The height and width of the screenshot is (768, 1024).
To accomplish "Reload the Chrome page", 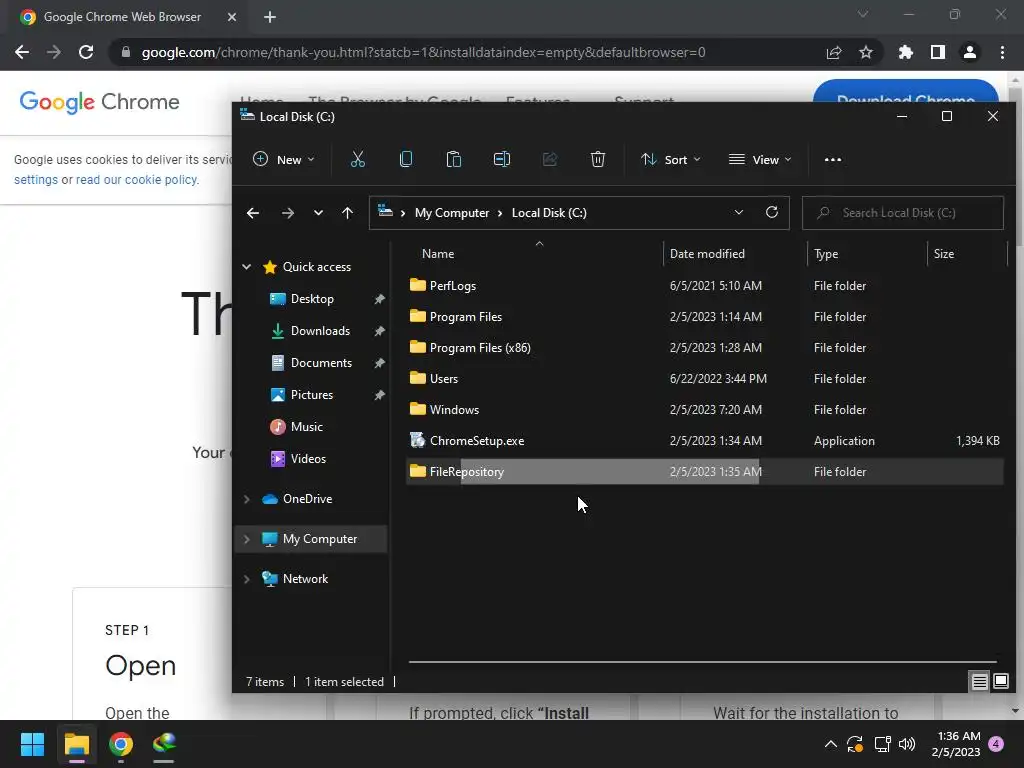I will tap(86, 52).
